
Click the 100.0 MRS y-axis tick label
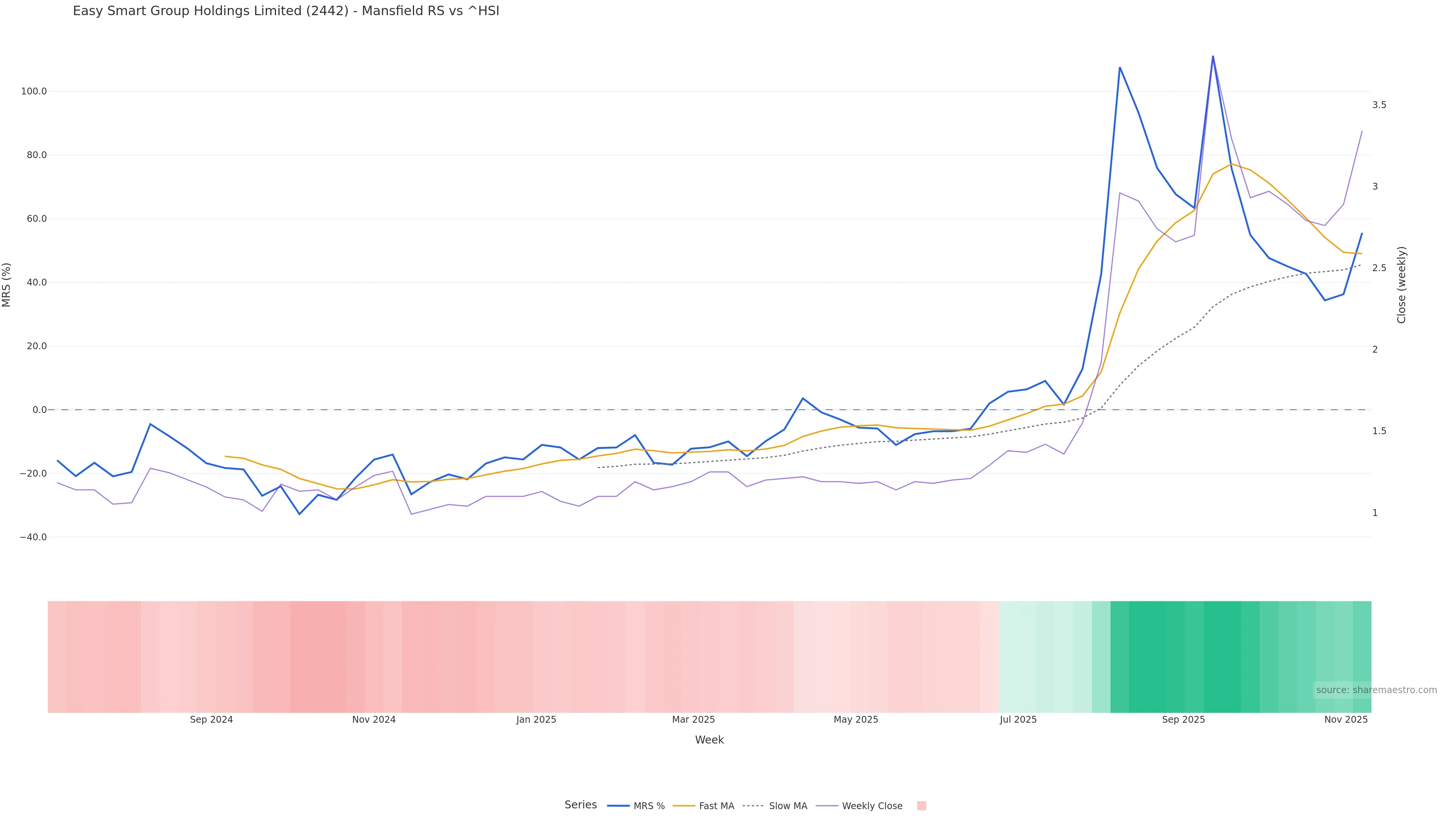point(34,91)
